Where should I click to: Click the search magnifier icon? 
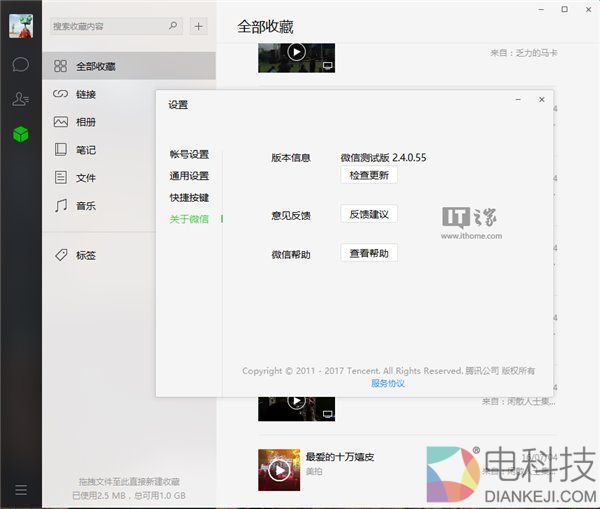[173, 26]
